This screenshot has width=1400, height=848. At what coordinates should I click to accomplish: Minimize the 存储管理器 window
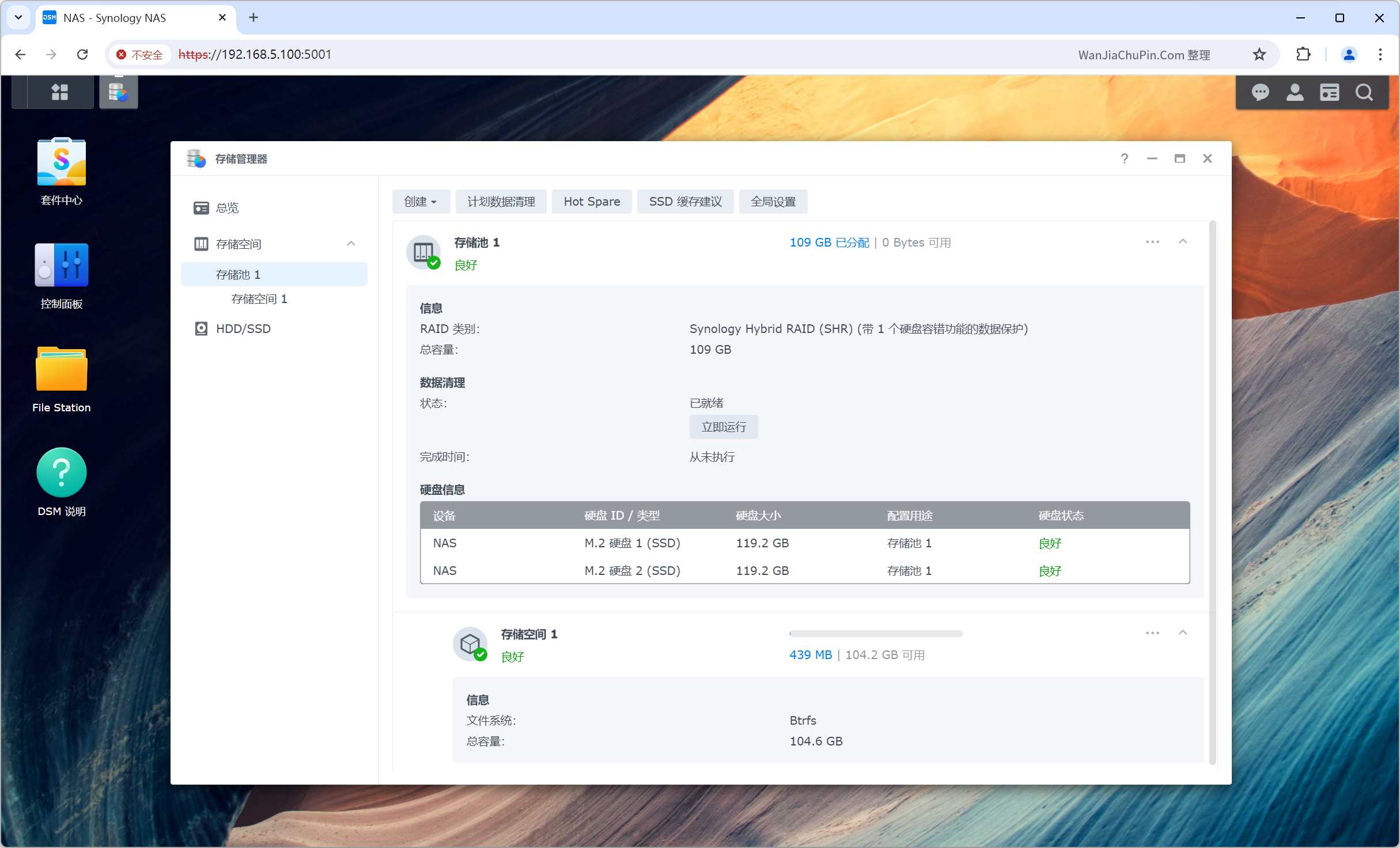pos(1152,158)
